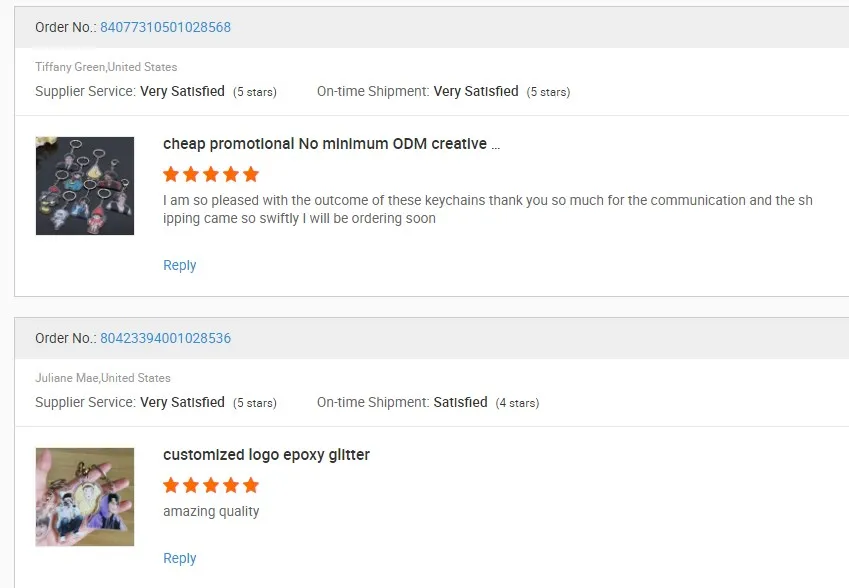This screenshot has width=849, height=588.
Task: View the hand-held glitter keychain thumbnail
Action: (x=85, y=496)
